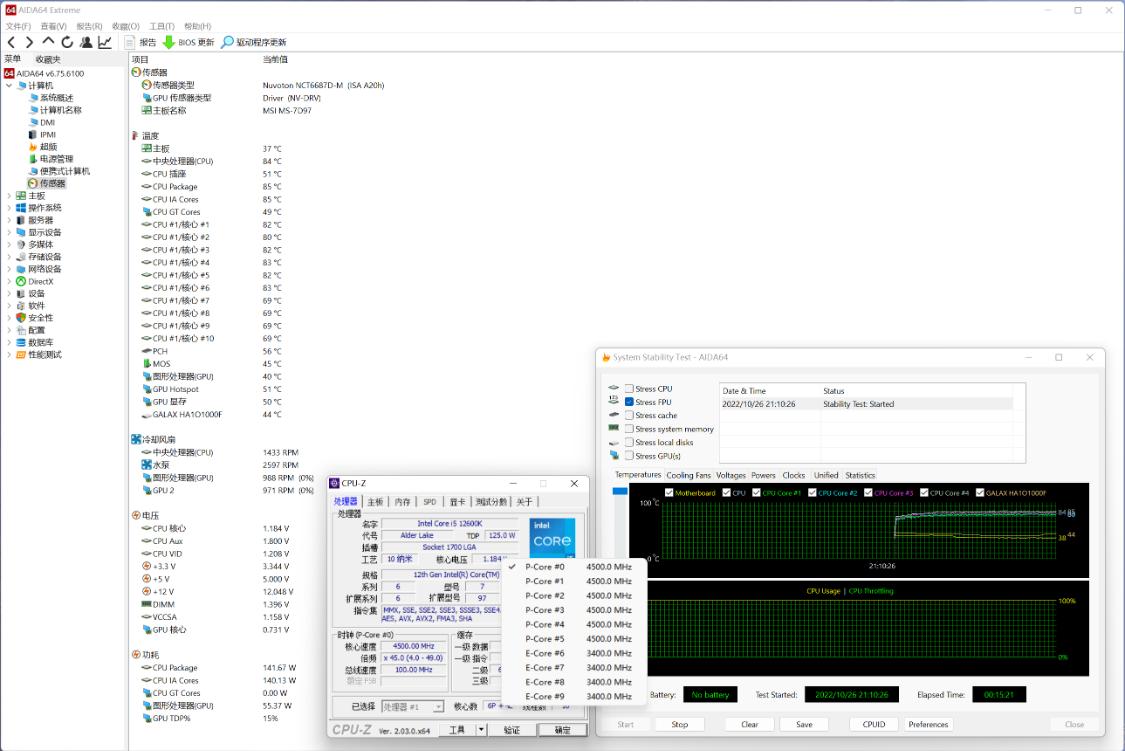Open the 工具 dropdown arrow in CPU-Z

tap(481, 730)
